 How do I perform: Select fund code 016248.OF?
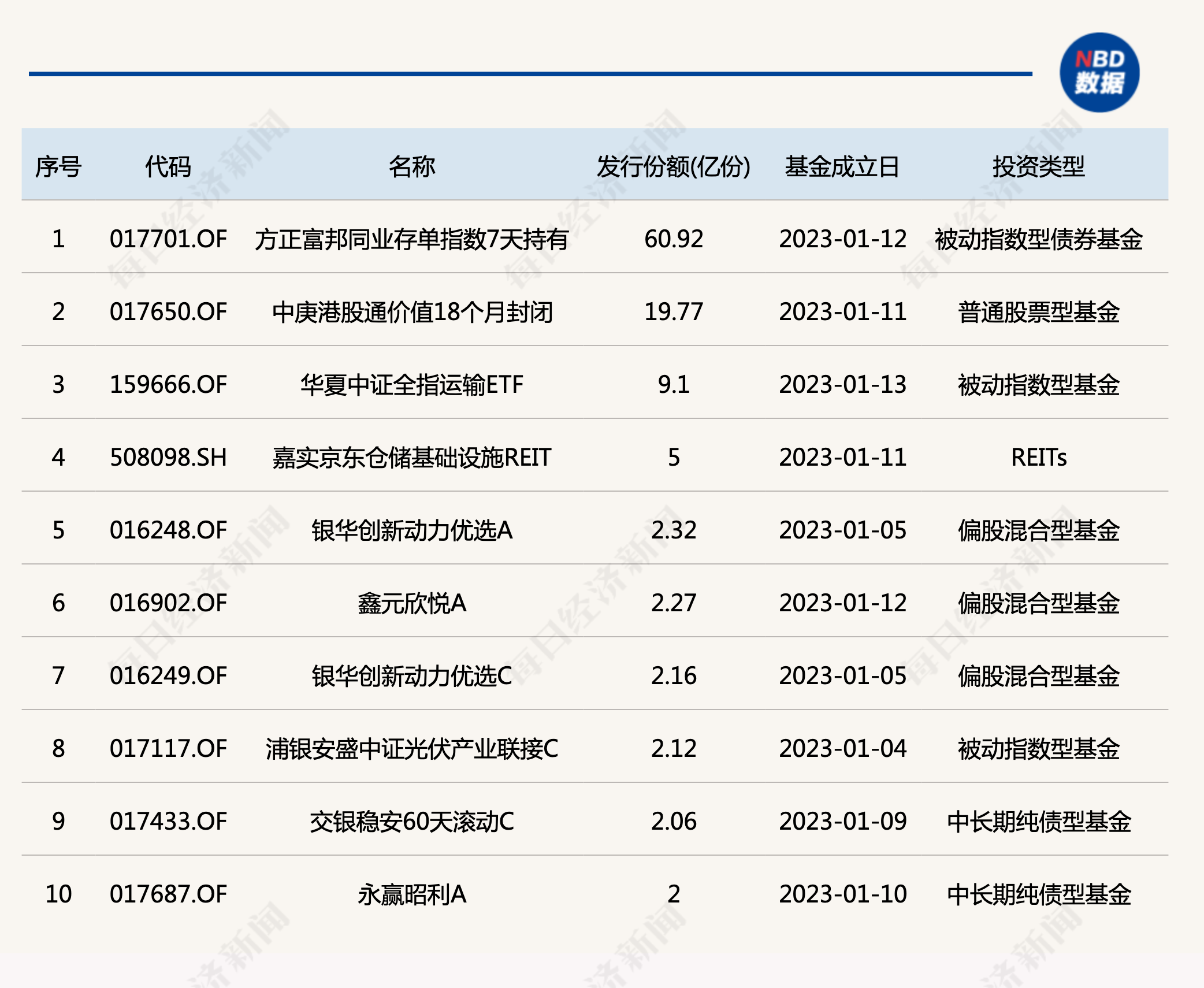(x=168, y=530)
